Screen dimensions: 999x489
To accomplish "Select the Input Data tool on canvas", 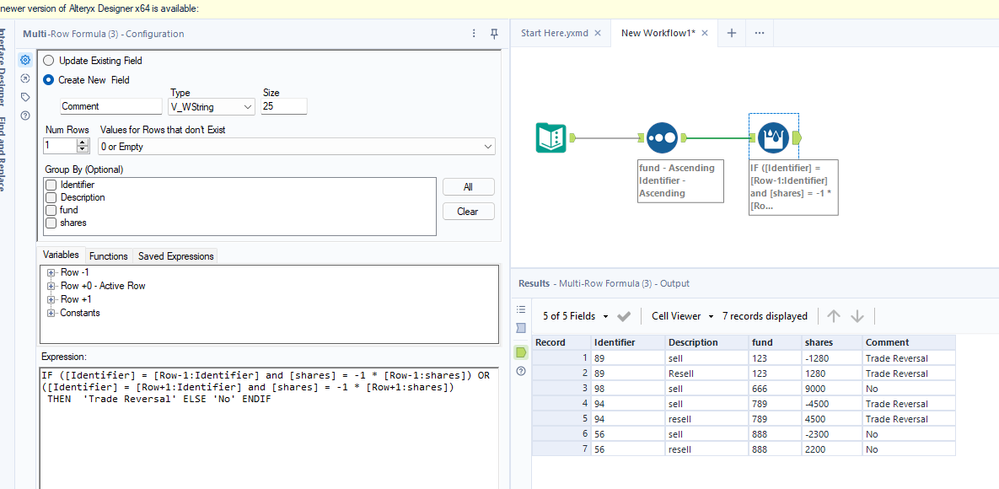I will coord(552,138).
